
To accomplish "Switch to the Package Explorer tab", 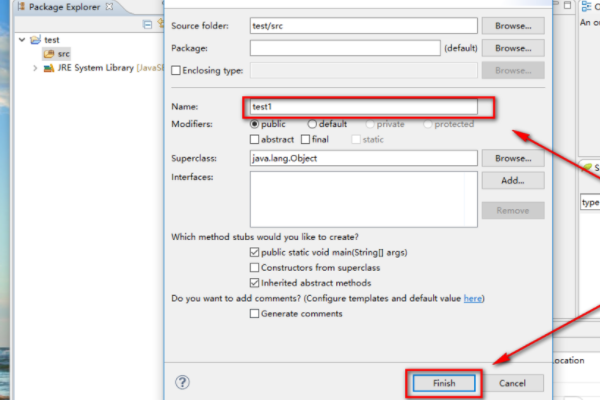I will tap(64, 7).
